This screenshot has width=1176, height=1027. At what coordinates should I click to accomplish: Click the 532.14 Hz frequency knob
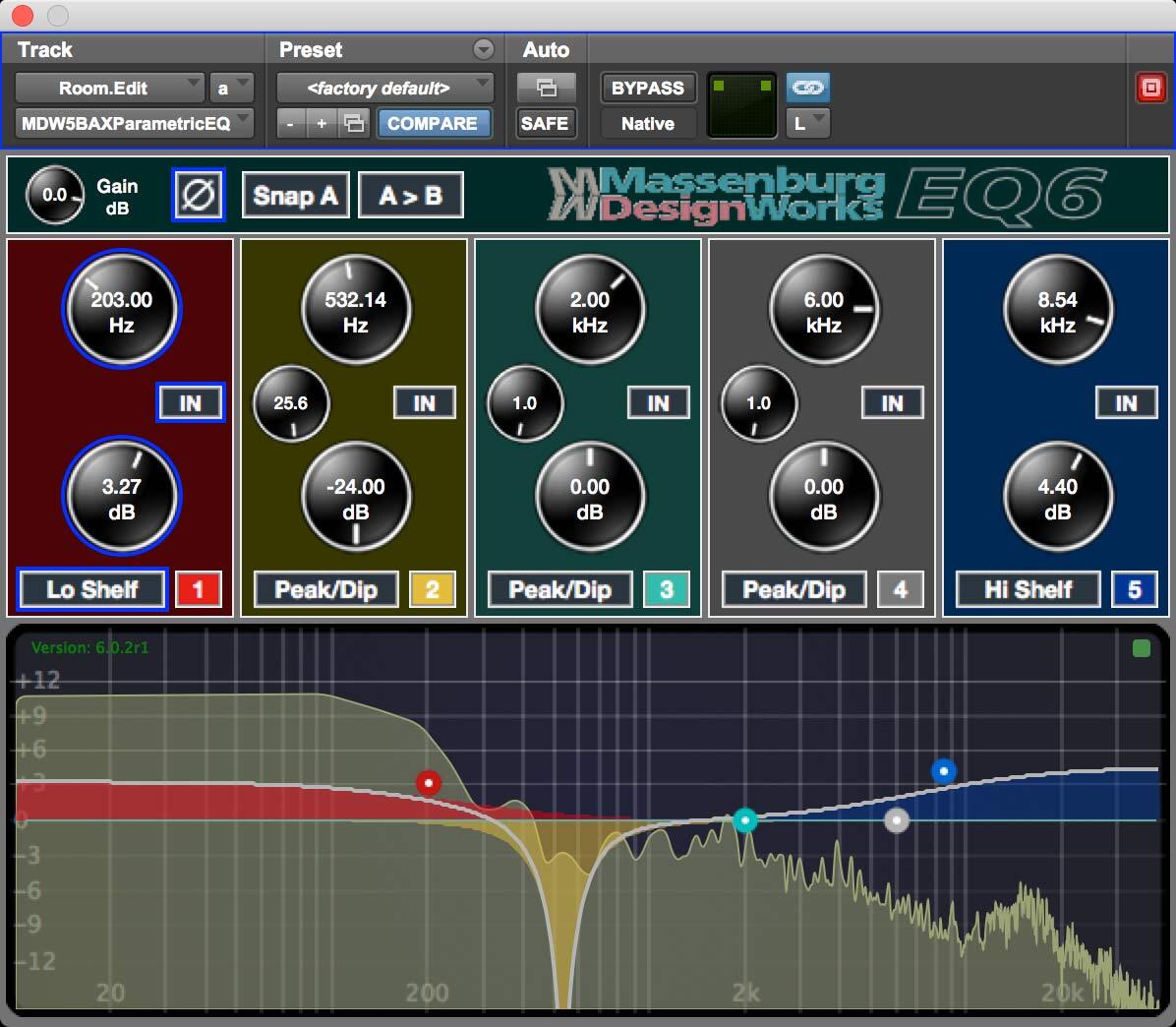(356, 309)
